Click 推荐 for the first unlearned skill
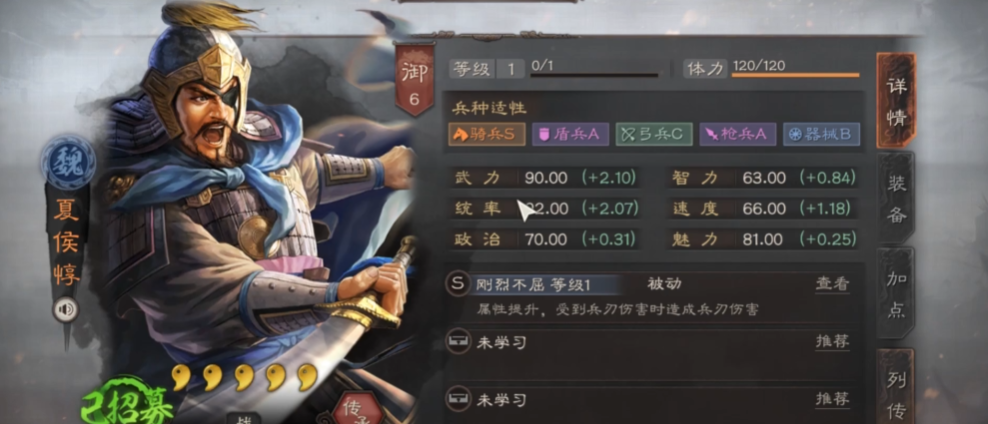The image size is (988, 424). 832,342
